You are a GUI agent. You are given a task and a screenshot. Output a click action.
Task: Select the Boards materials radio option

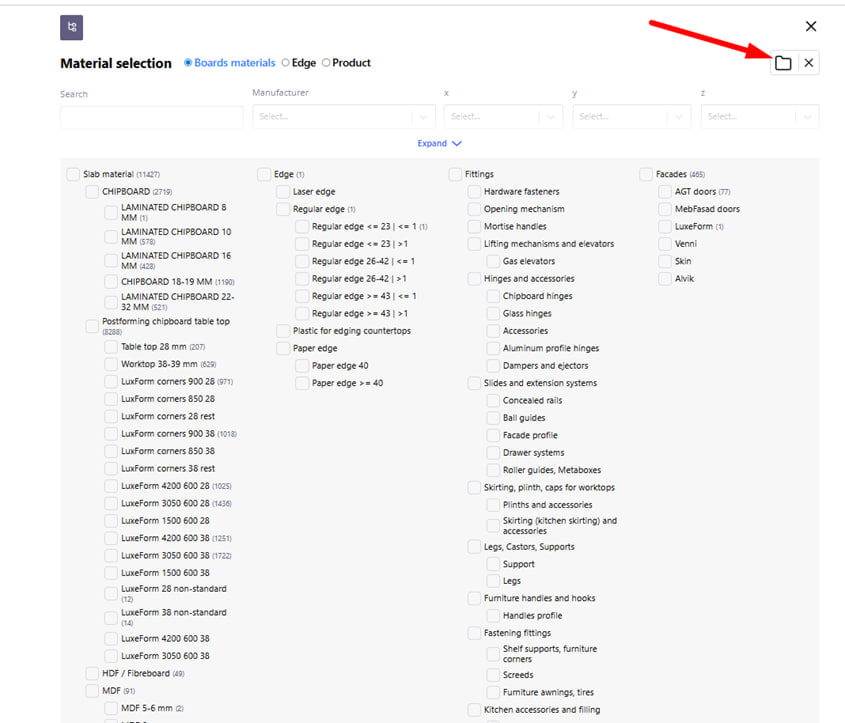tap(189, 63)
